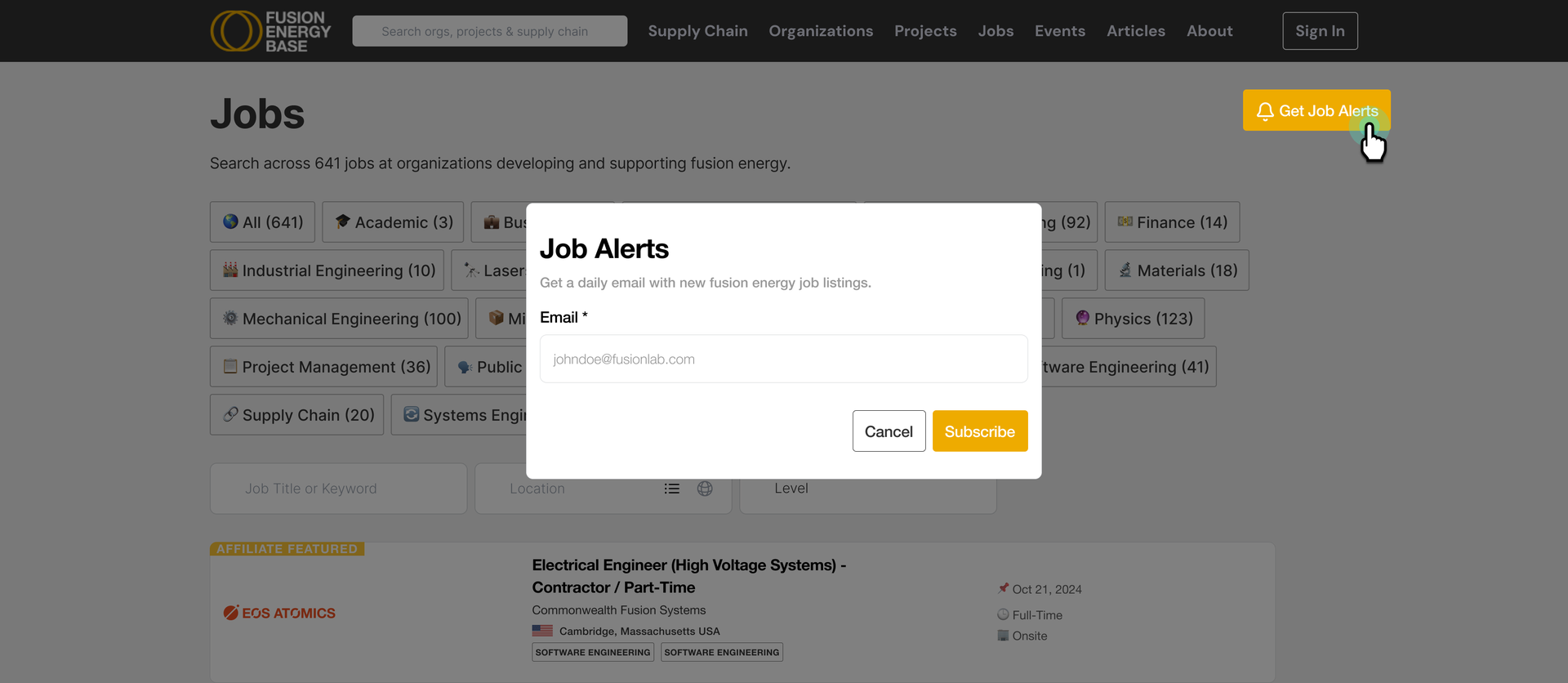
Task: Click the EOS Atomics logo
Action: pyautogui.click(x=279, y=613)
